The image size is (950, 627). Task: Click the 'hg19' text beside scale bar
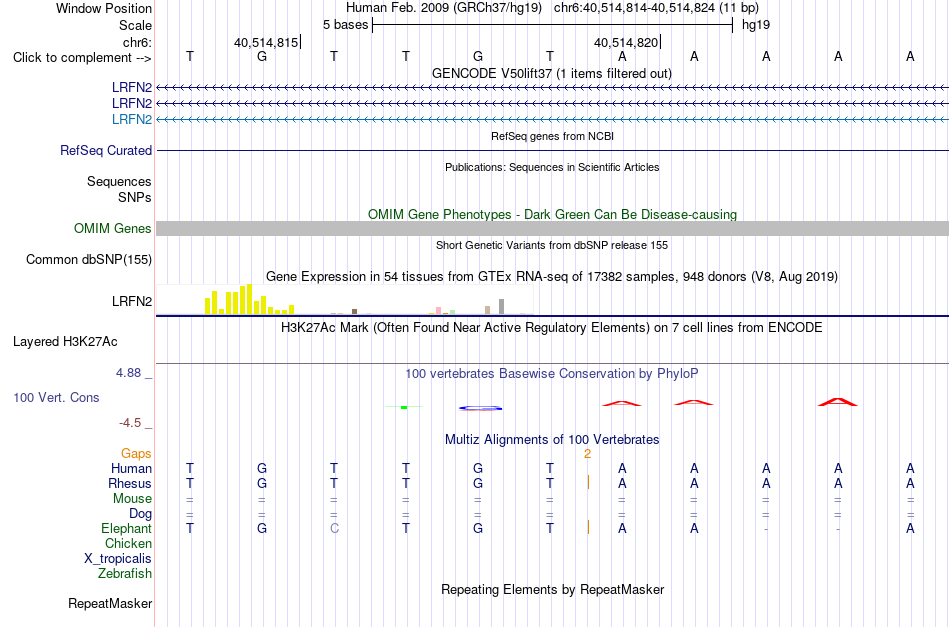click(x=756, y=25)
